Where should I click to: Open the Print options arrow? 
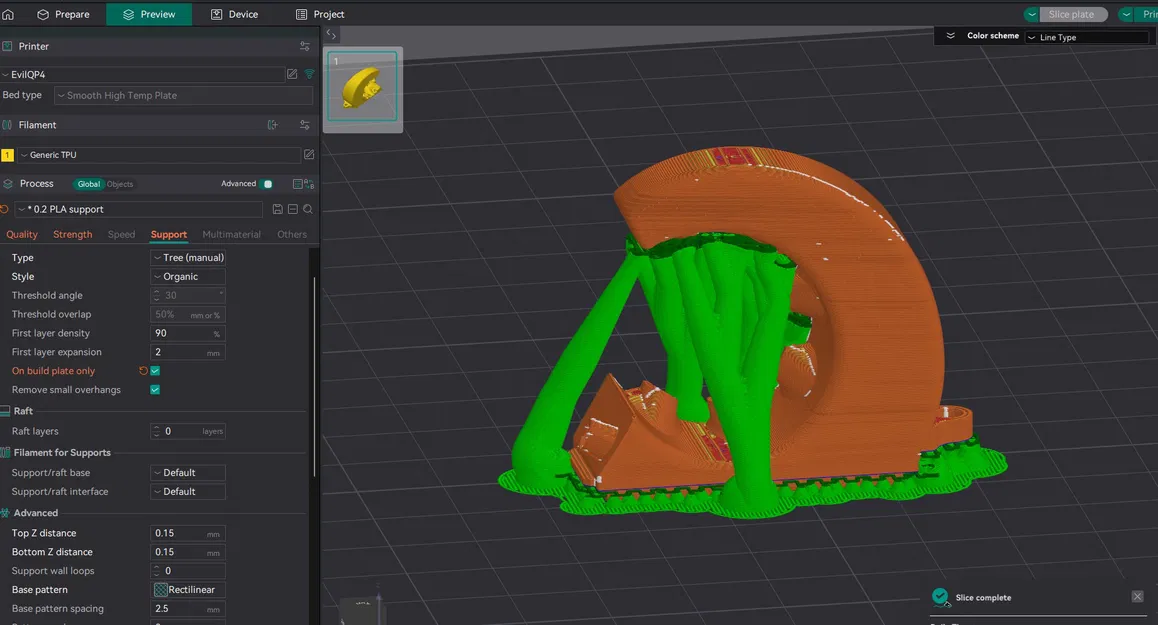tap(1126, 14)
